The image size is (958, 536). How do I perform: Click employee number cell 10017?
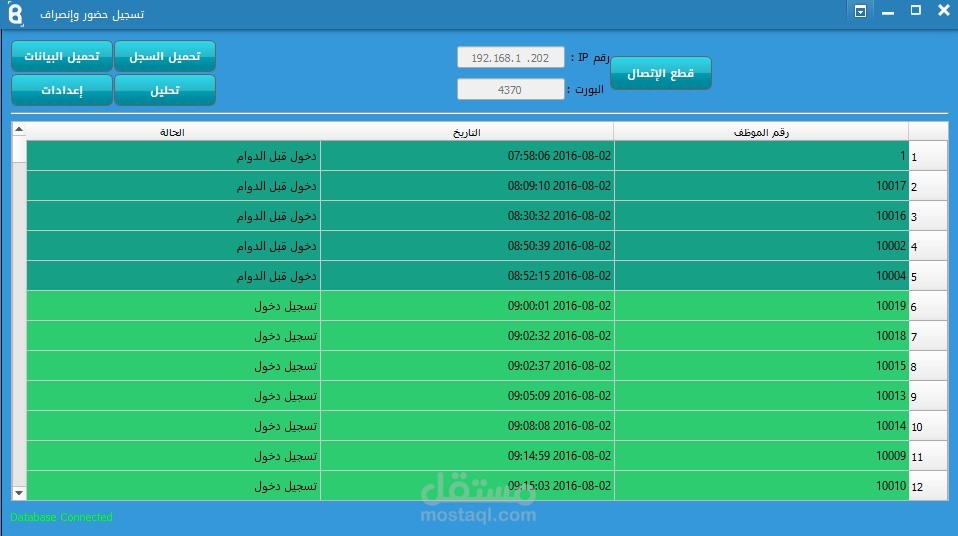(761, 186)
